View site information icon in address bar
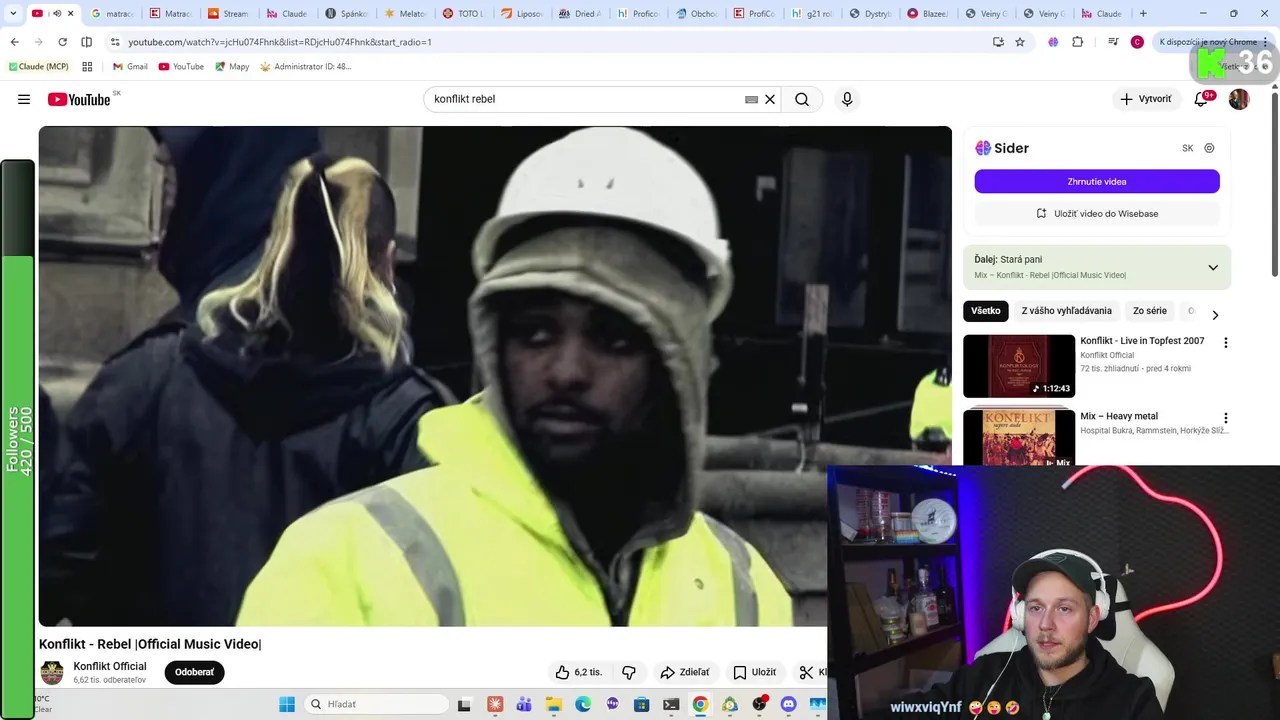 point(115,42)
